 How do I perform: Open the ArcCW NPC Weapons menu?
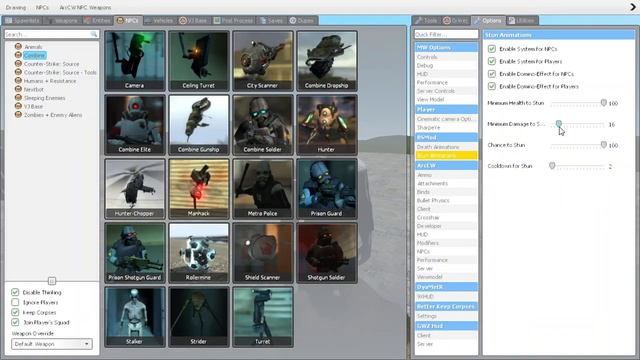(85, 7)
